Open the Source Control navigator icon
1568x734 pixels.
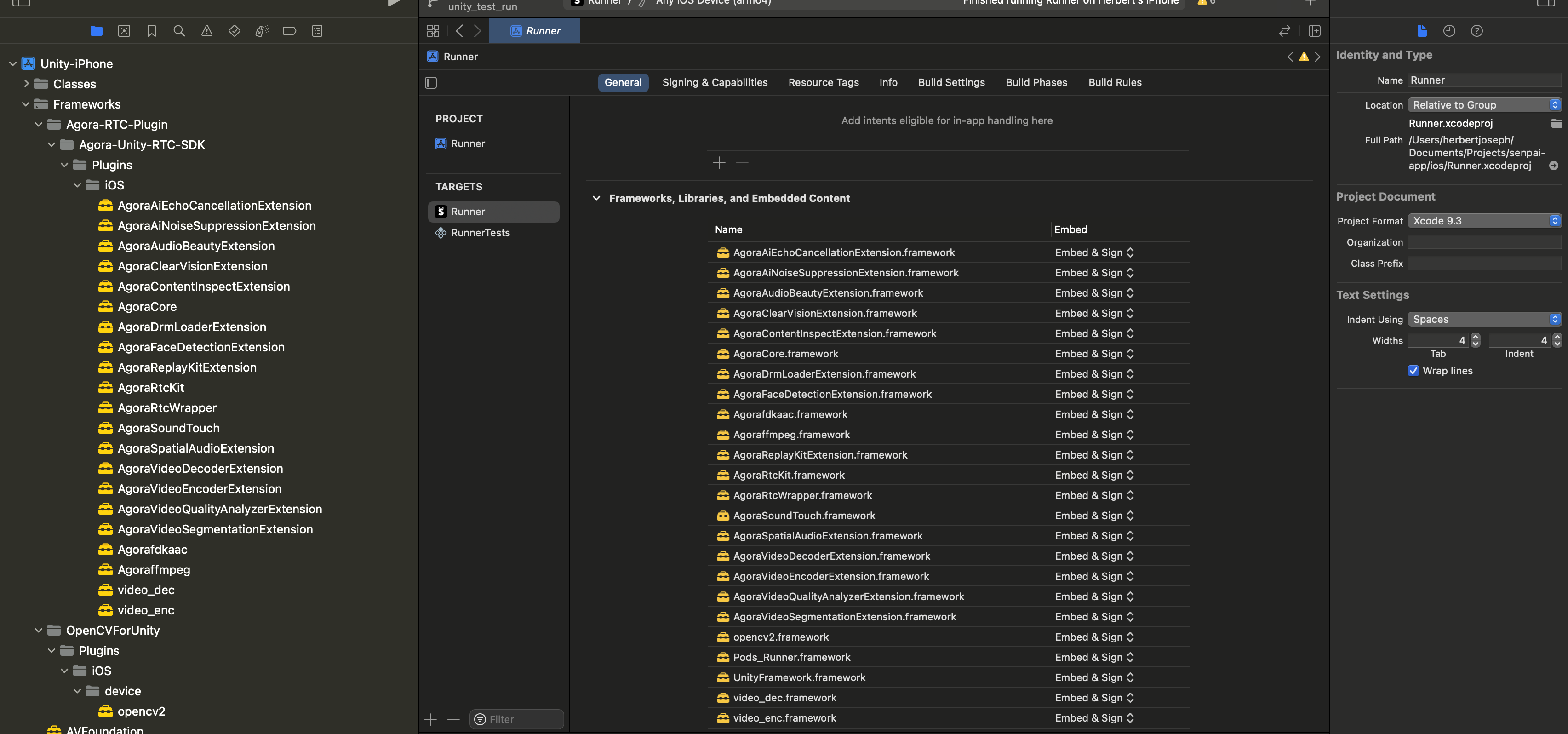click(x=124, y=31)
